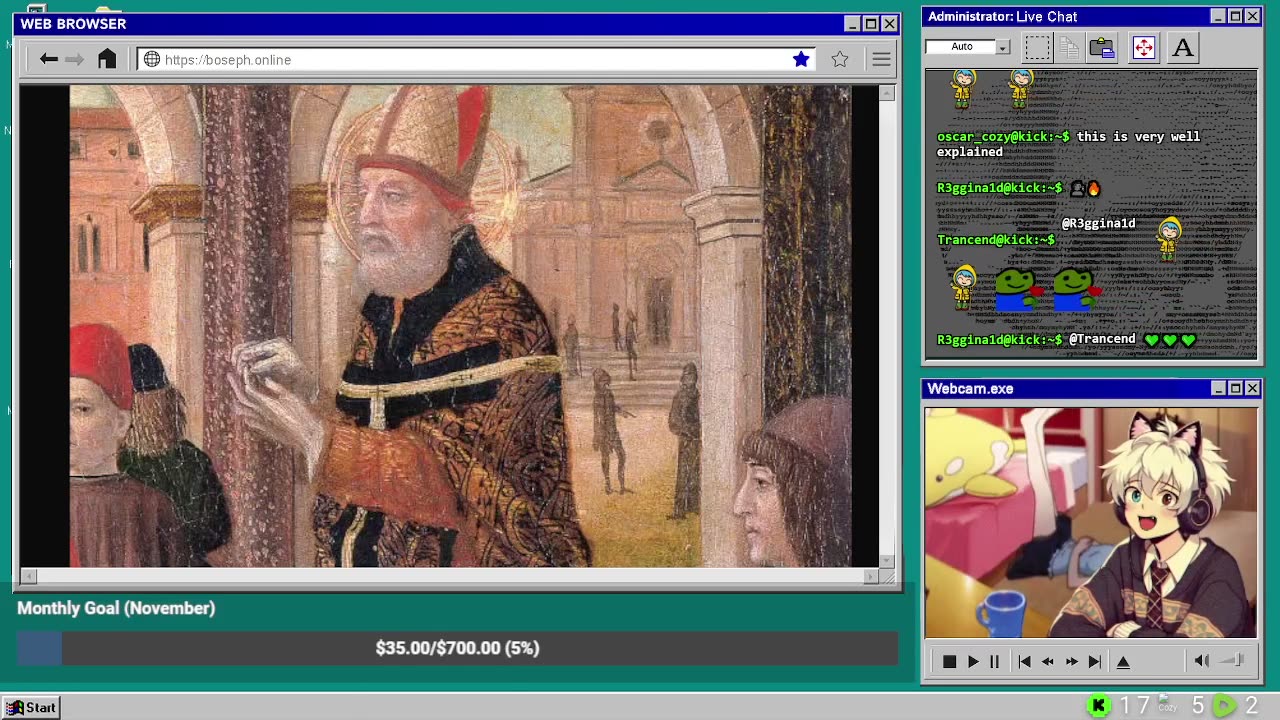Maximize the Webcam.exe window
Viewport: 1280px width, 720px height.
[1235, 388]
